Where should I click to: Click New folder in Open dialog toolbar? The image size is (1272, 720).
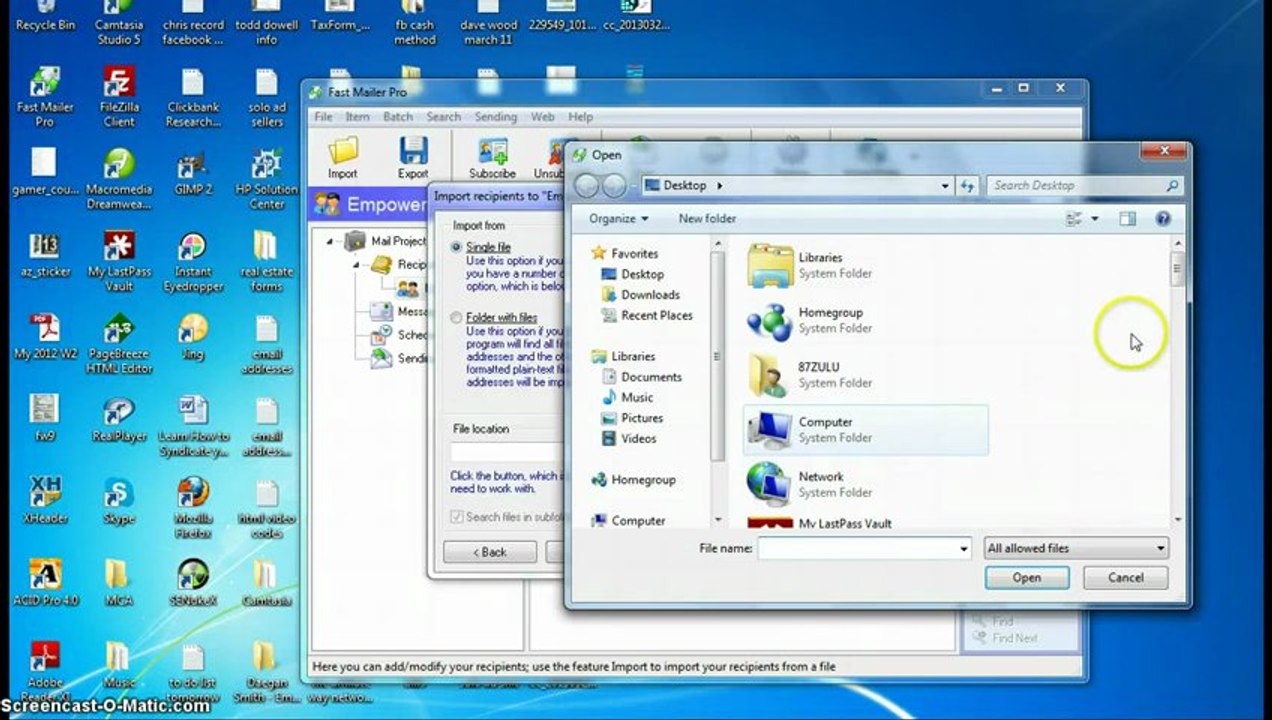tap(707, 218)
